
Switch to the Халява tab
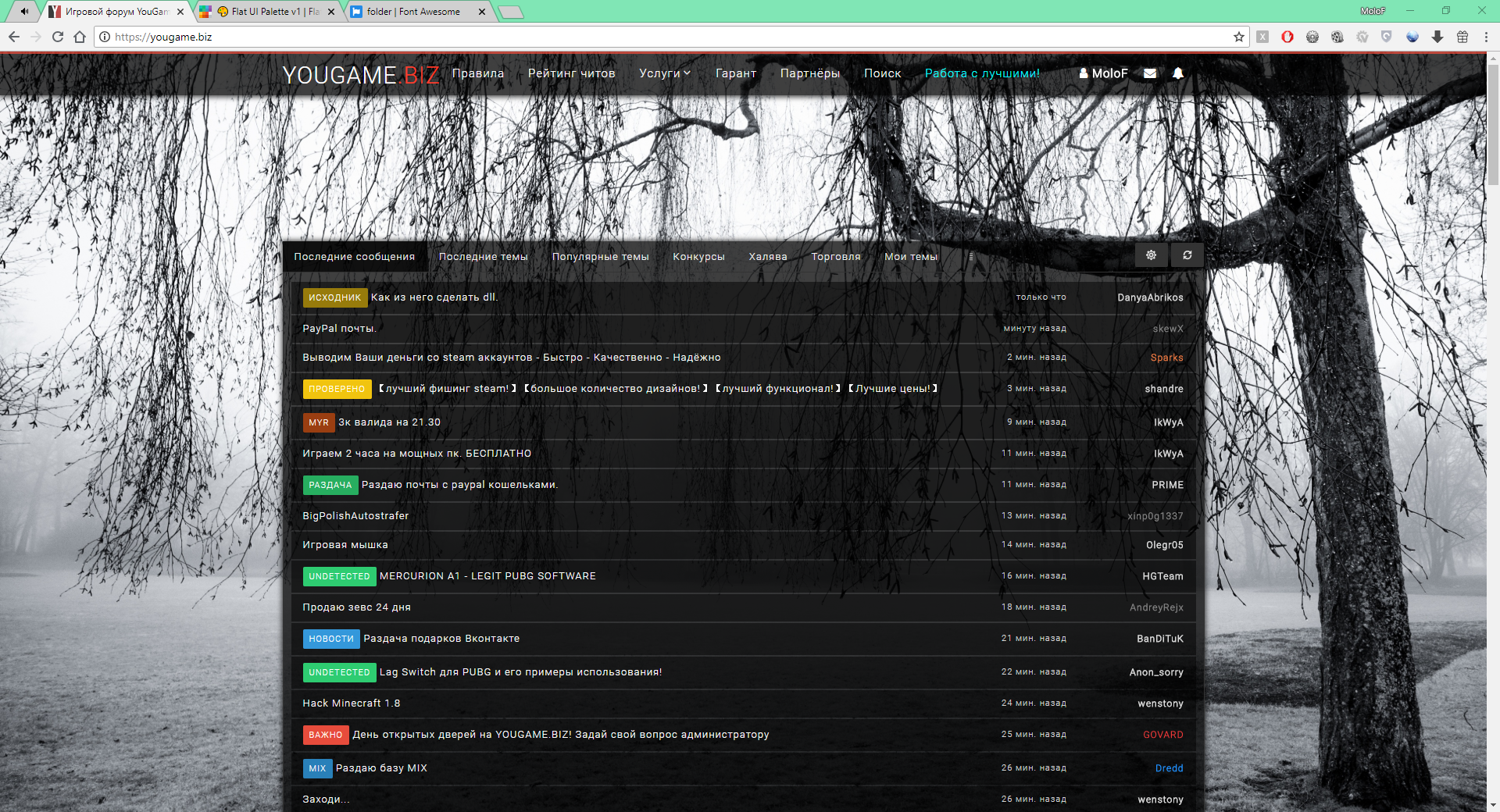(x=768, y=257)
